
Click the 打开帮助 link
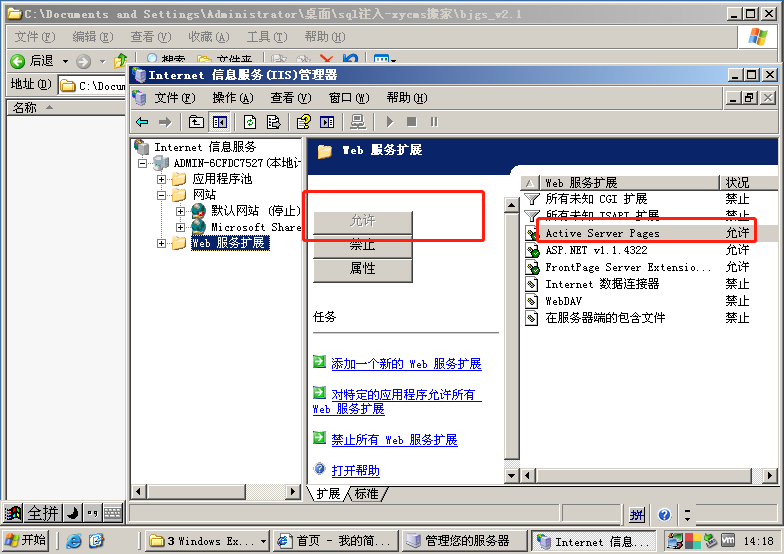[x=356, y=471]
